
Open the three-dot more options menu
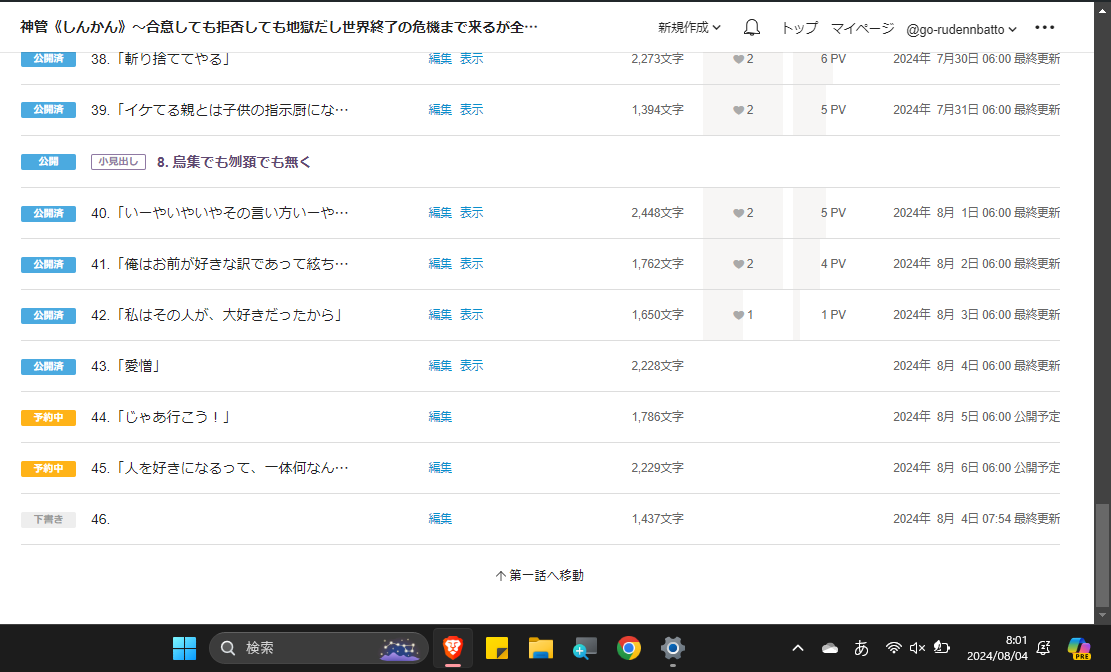1044,28
